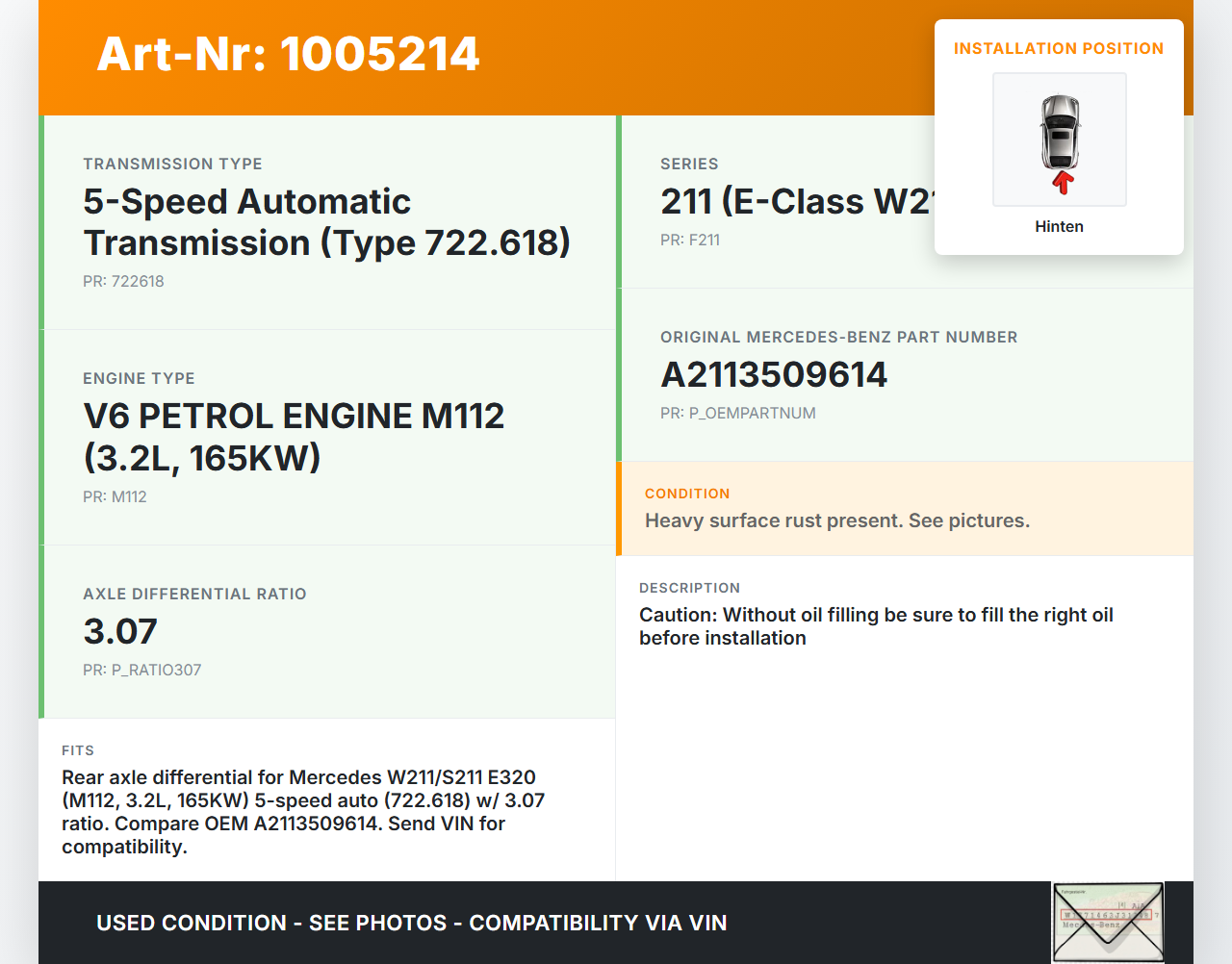
Task: Open the vehicle registration envelope thumbnail
Action: point(1108,922)
